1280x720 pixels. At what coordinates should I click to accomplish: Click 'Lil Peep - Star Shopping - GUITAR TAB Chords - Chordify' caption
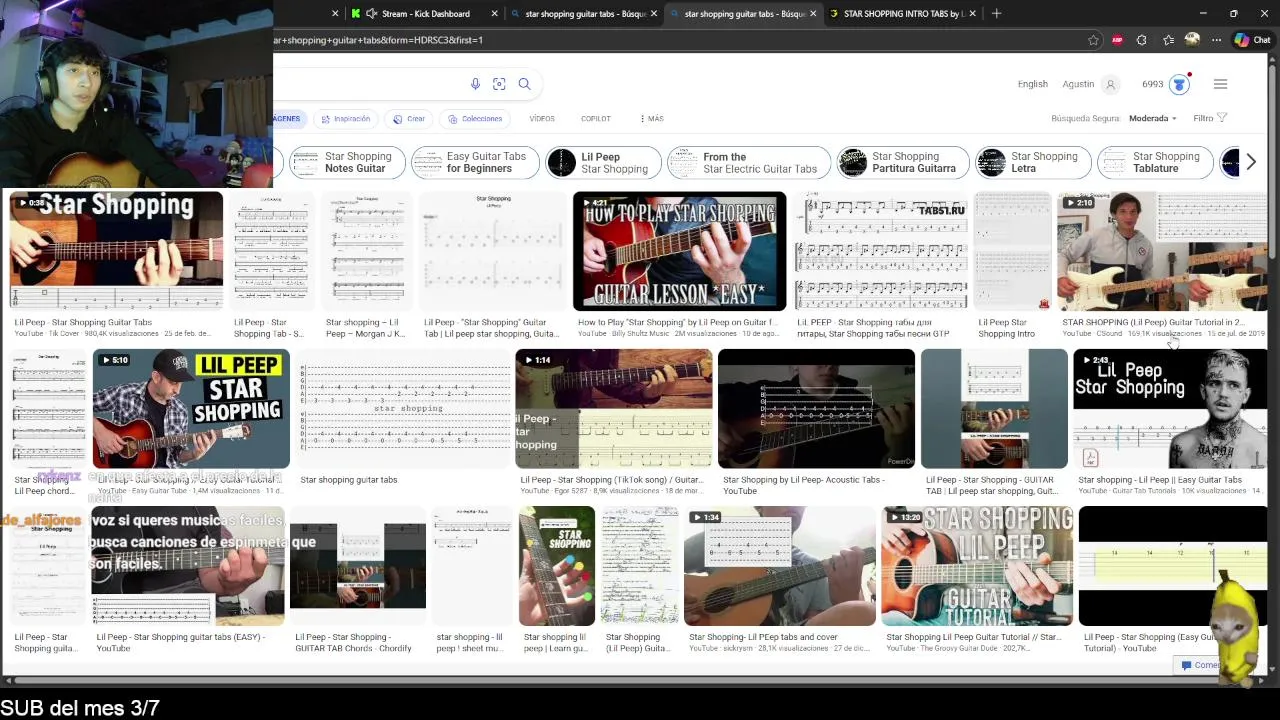click(x=354, y=643)
